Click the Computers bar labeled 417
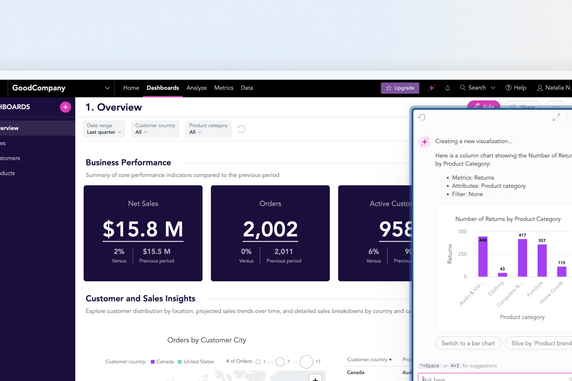Image resolution: width=572 pixels, height=381 pixels. click(x=522, y=258)
